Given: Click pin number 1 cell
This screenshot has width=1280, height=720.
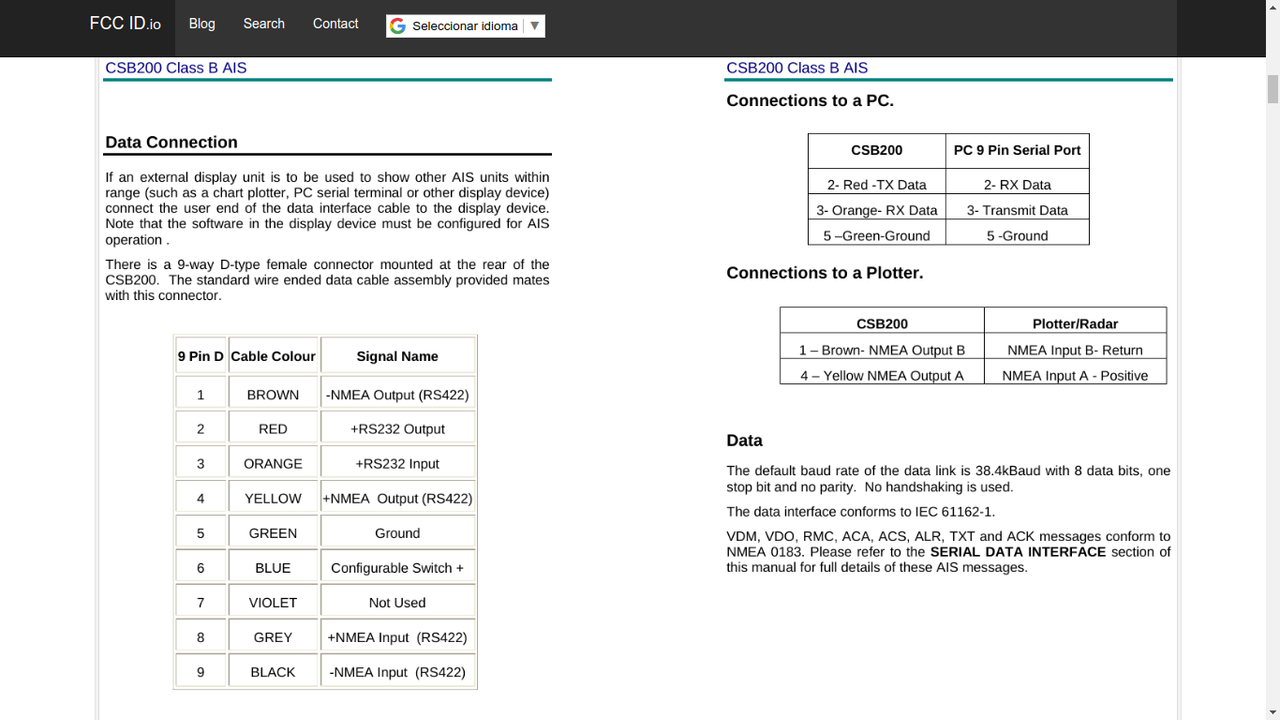Looking at the screenshot, I should point(201,394).
